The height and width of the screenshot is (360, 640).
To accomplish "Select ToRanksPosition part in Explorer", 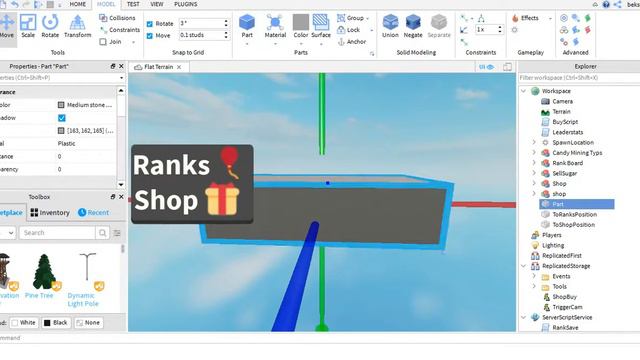I will pos(574,214).
